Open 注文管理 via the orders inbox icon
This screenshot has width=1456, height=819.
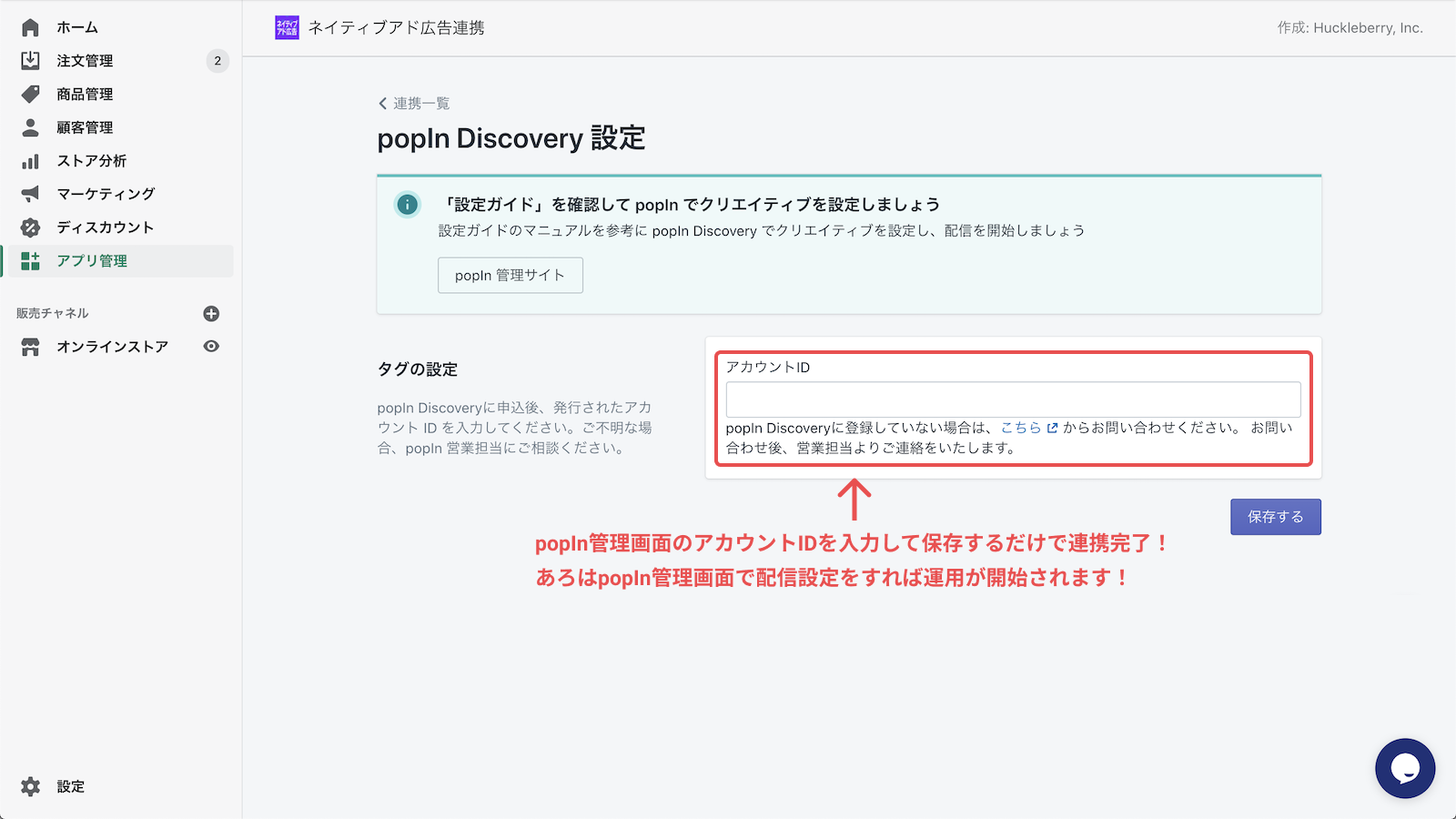(x=32, y=60)
